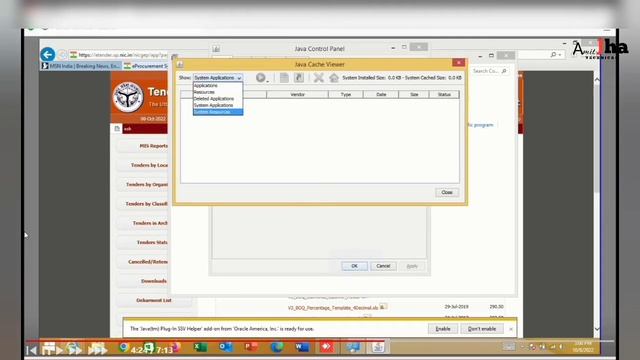
Task: Click the browser search magnifier icon
Action: pyautogui.click(x=553, y=54)
